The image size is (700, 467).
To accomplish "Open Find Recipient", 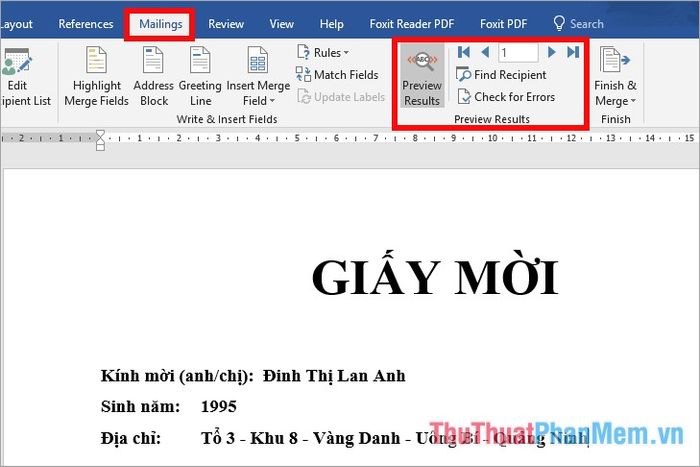I will pos(501,75).
